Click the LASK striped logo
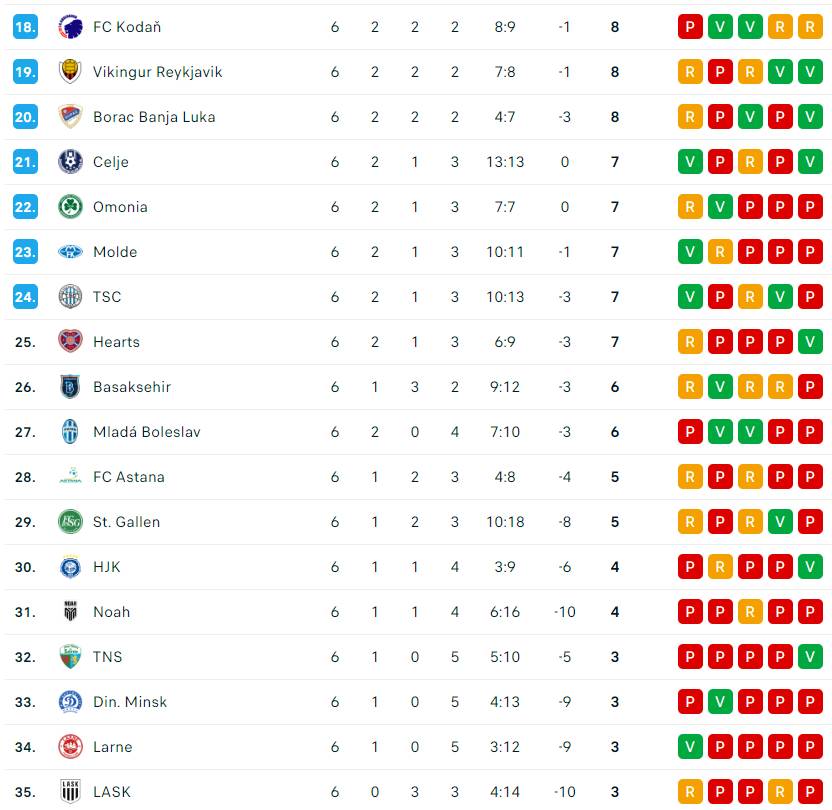This screenshot has width=832, height=810. (x=70, y=792)
